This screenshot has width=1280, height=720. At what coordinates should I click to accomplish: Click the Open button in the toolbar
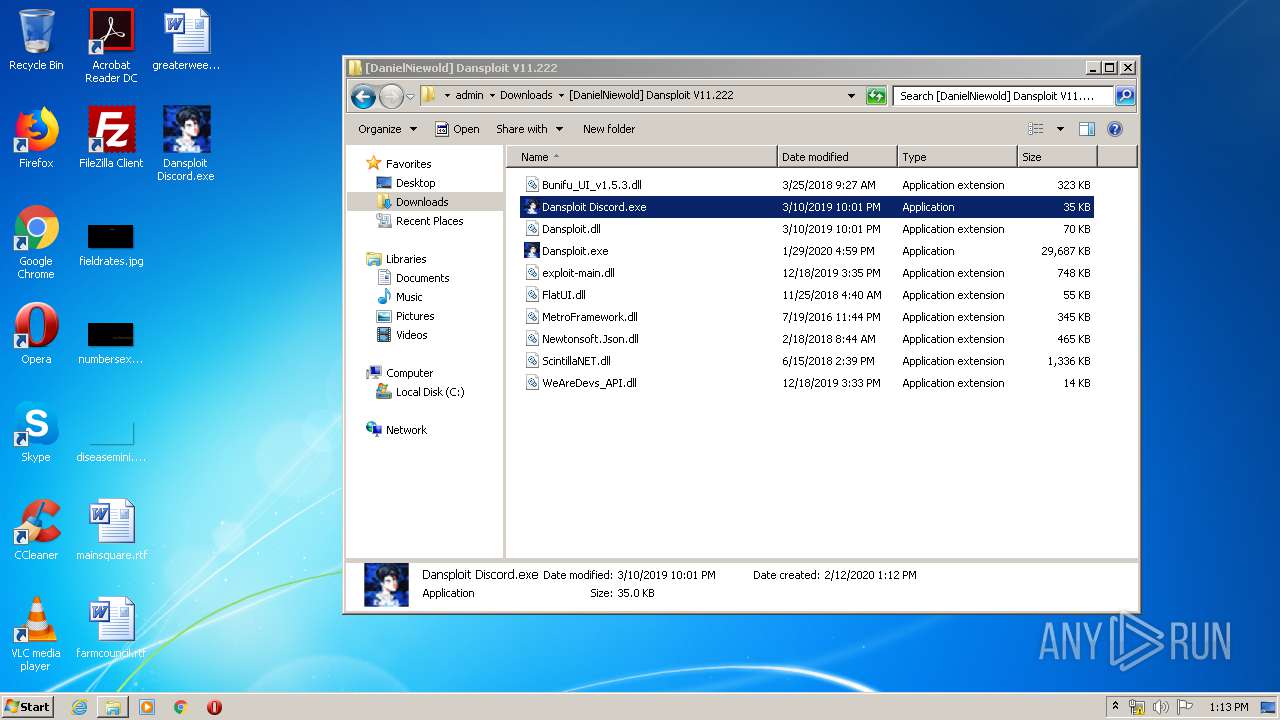click(457, 129)
